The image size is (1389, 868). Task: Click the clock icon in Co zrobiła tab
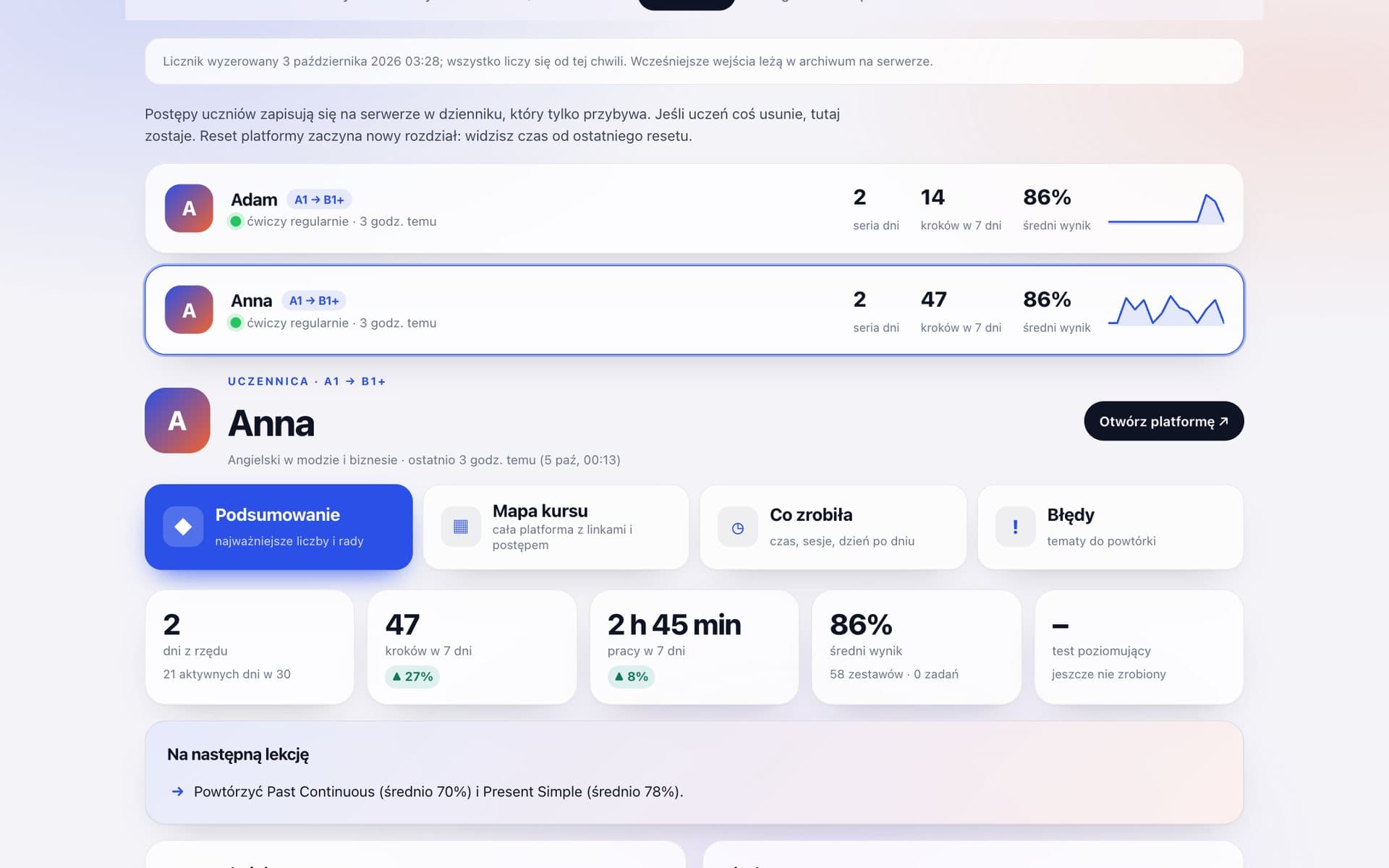[738, 527]
